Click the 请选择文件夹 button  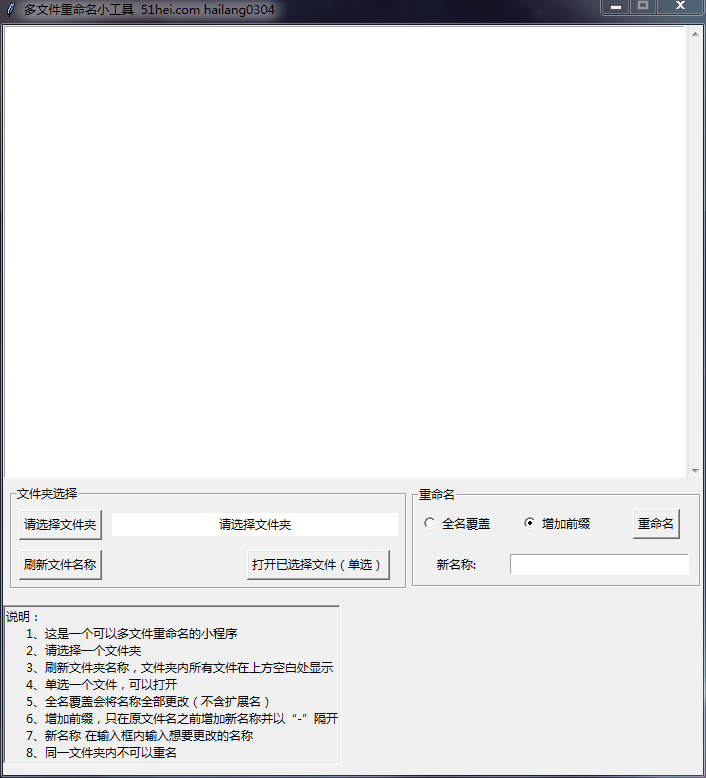[60, 524]
